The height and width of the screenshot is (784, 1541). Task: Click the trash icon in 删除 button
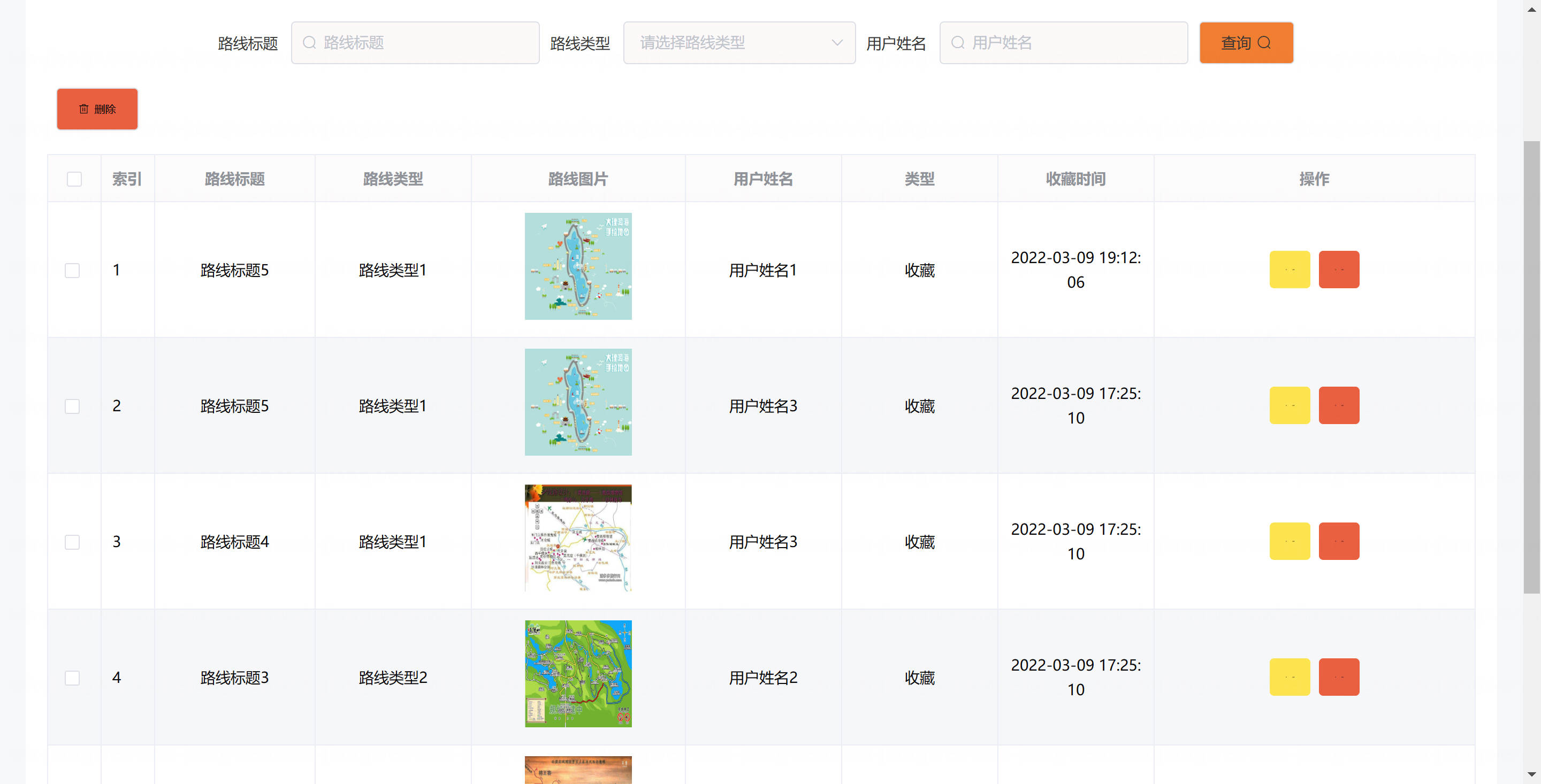84,109
